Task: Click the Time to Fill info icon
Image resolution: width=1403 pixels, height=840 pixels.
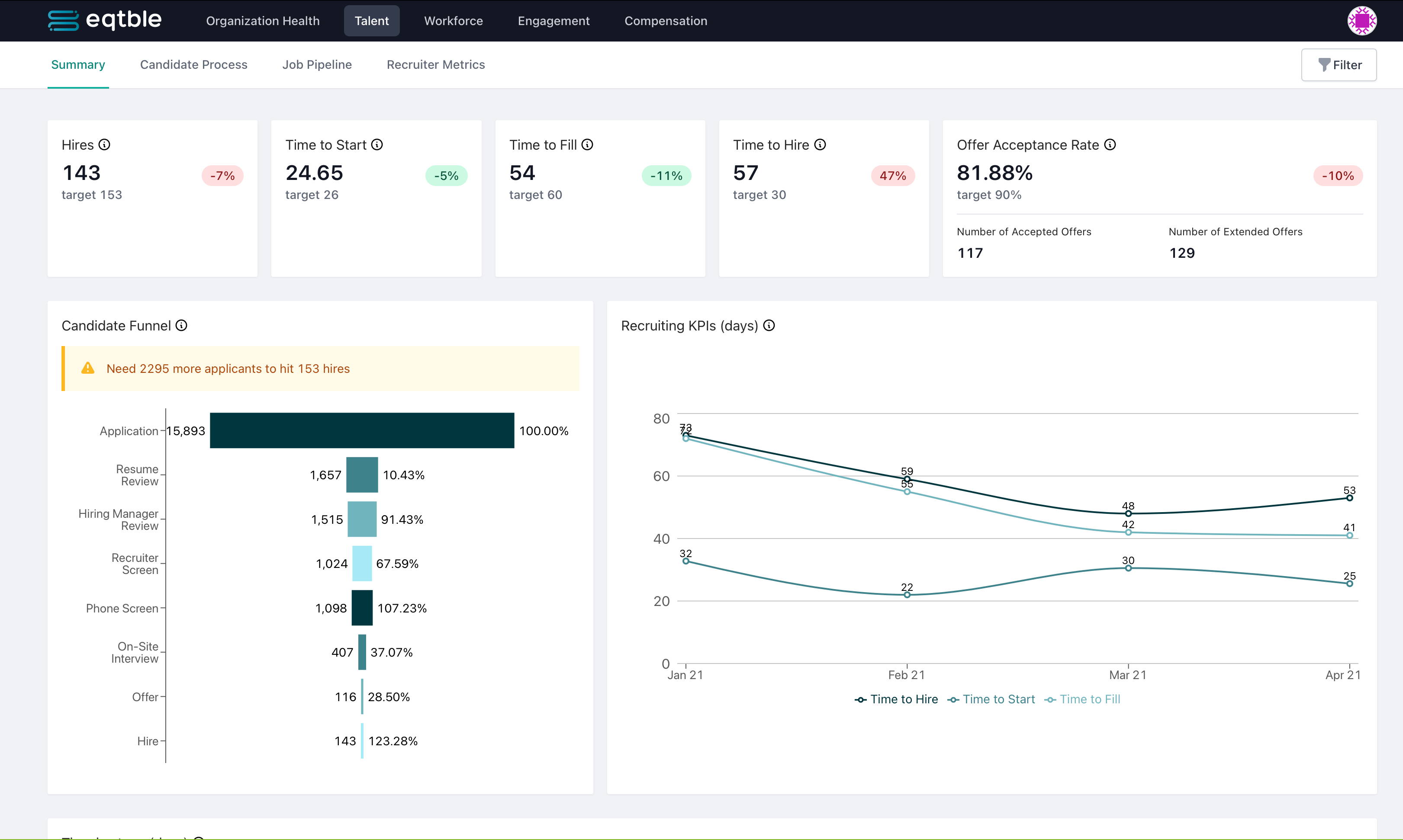Action: click(587, 145)
